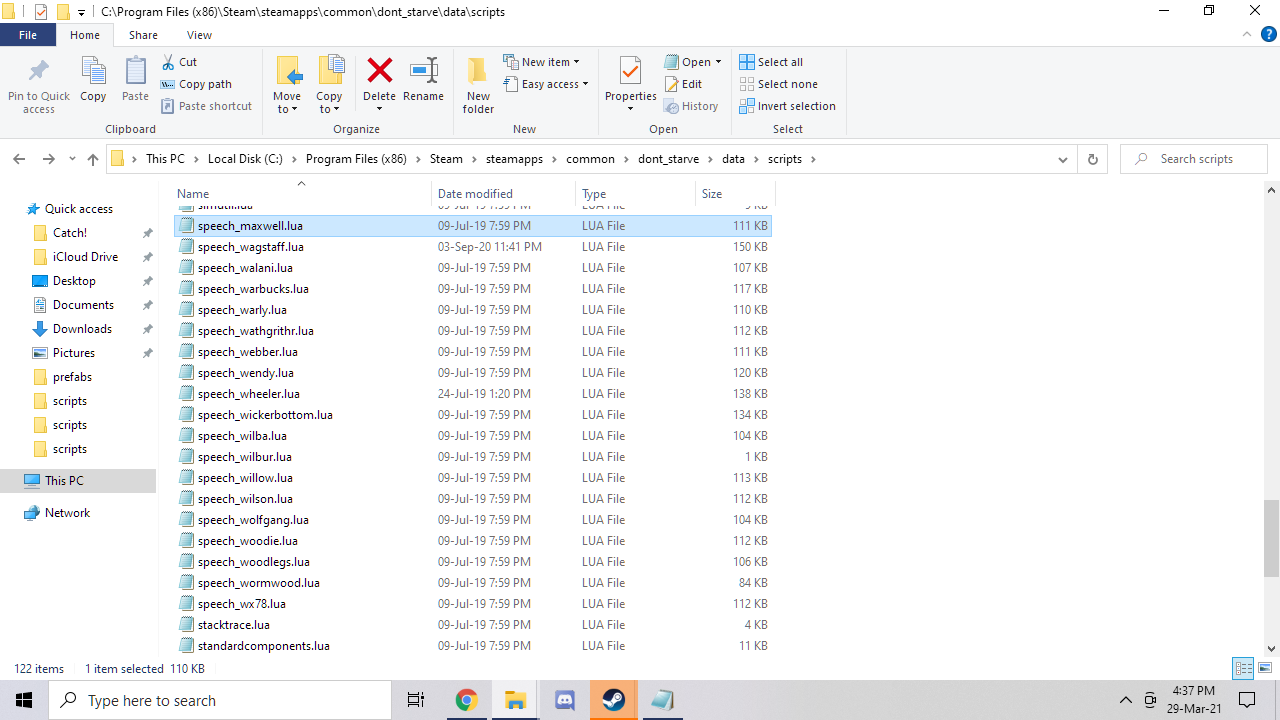
Task: Switch to large icons view toggle
Action: tap(1265, 669)
